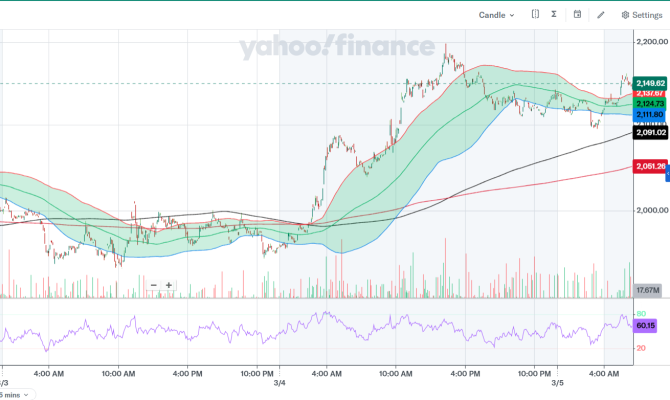This screenshot has width=670, height=400.
Task: Open the Candle chart type dropdown
Action: click(491, 15)
